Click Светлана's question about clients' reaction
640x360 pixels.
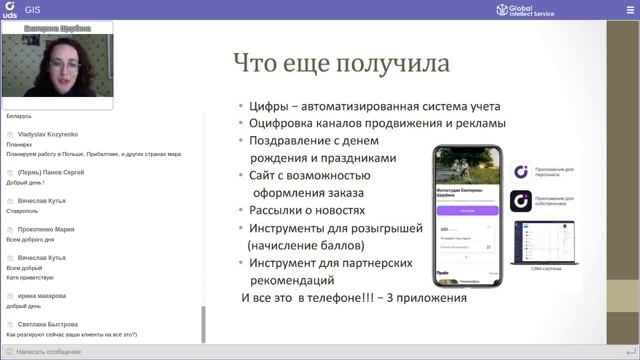(x=72, y=334)
